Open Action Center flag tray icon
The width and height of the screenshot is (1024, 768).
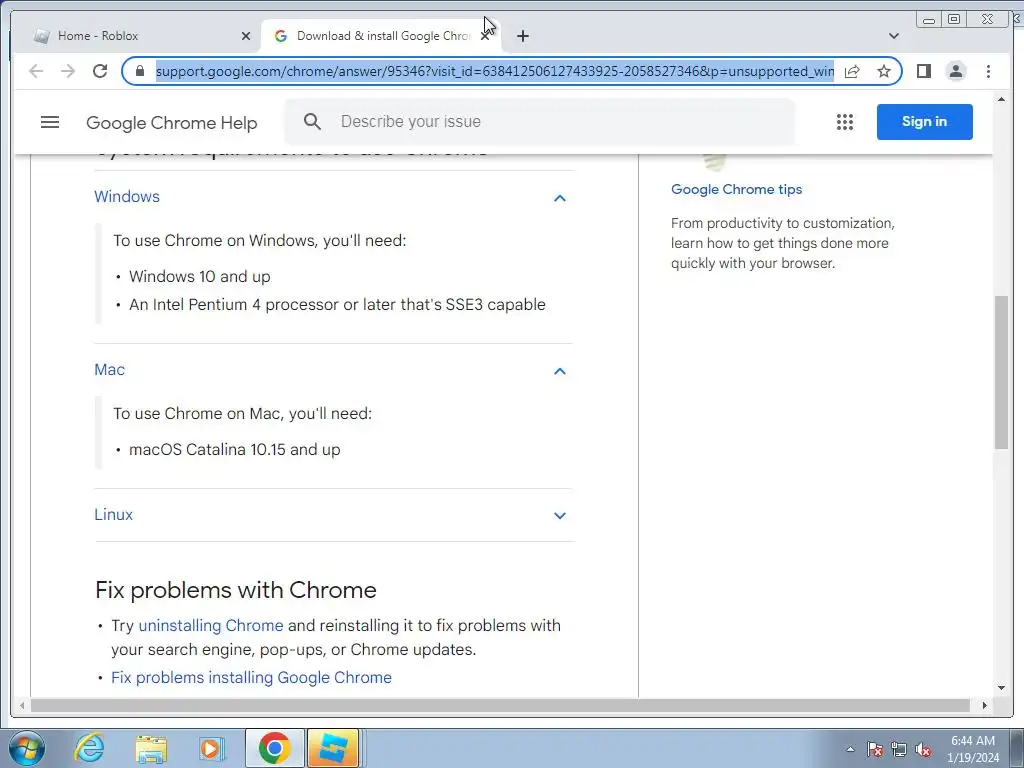click(x=875, y=749)
